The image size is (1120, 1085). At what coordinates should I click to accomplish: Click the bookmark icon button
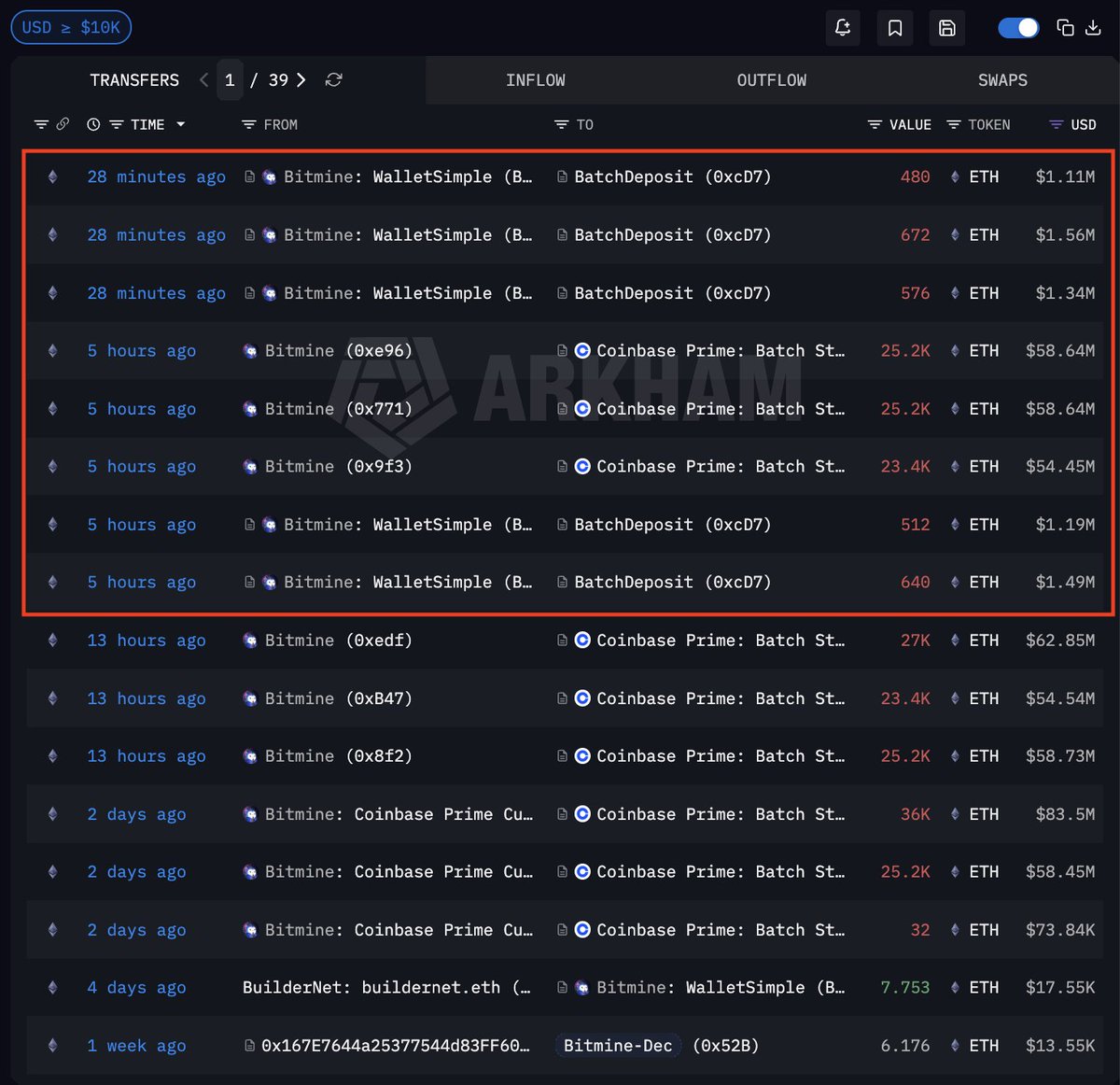(894, 28)
